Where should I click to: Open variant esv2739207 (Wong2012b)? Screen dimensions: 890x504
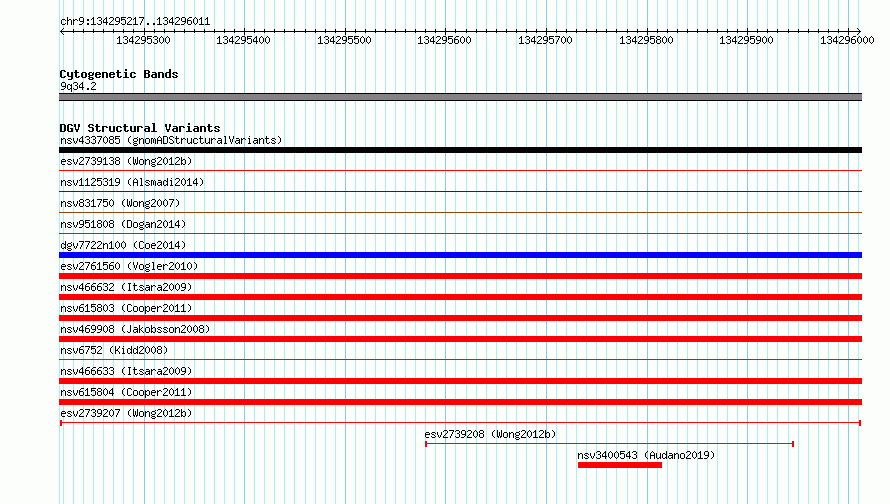pyautogui.click(x=126, y=413)
